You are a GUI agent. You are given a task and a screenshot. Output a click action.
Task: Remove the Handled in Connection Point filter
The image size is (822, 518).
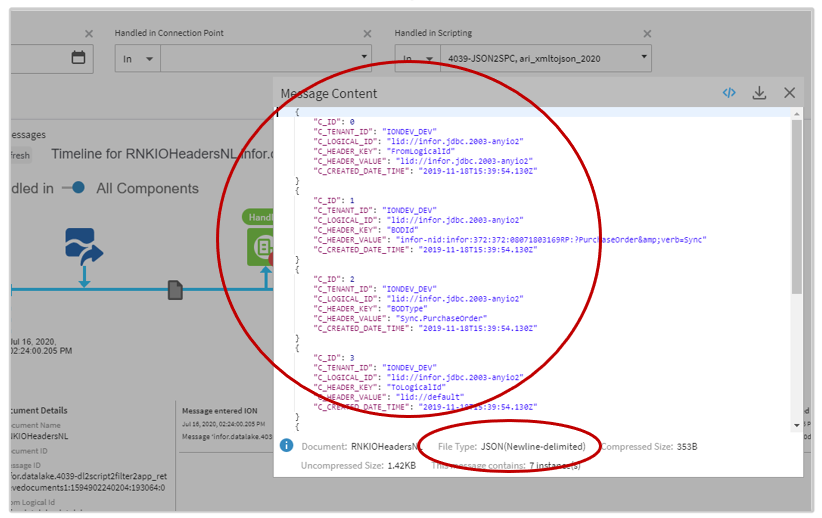(x=367, y=34)
